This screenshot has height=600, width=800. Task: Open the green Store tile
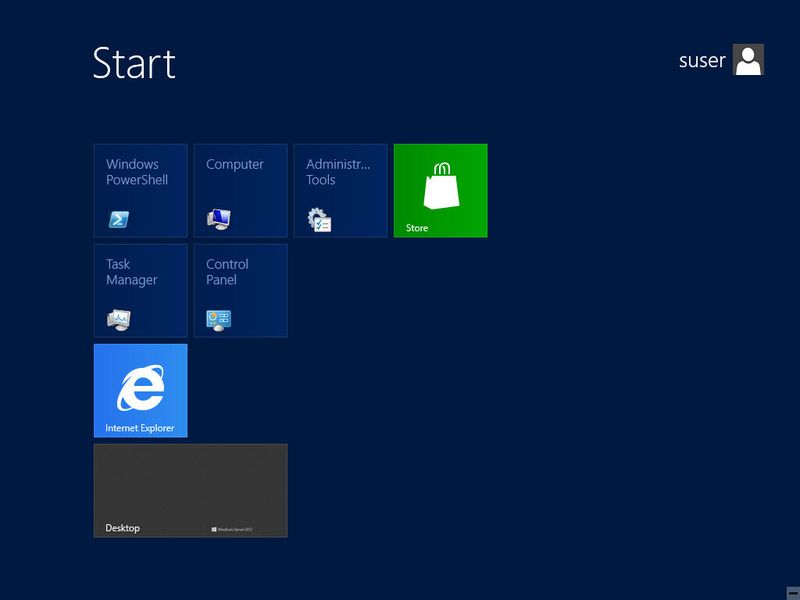(441, 190)
